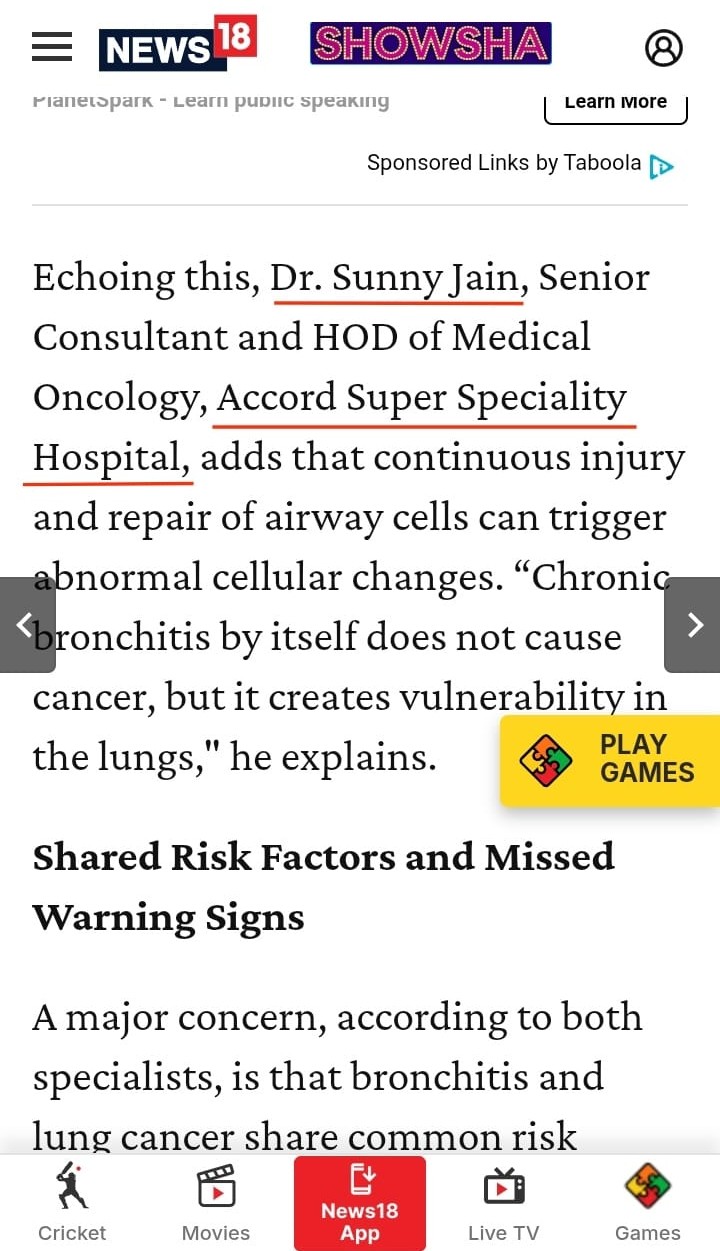720x1251 pixels.
Task: Open the Dr. Sunny Jain link
Action: [x=396, y=277]
